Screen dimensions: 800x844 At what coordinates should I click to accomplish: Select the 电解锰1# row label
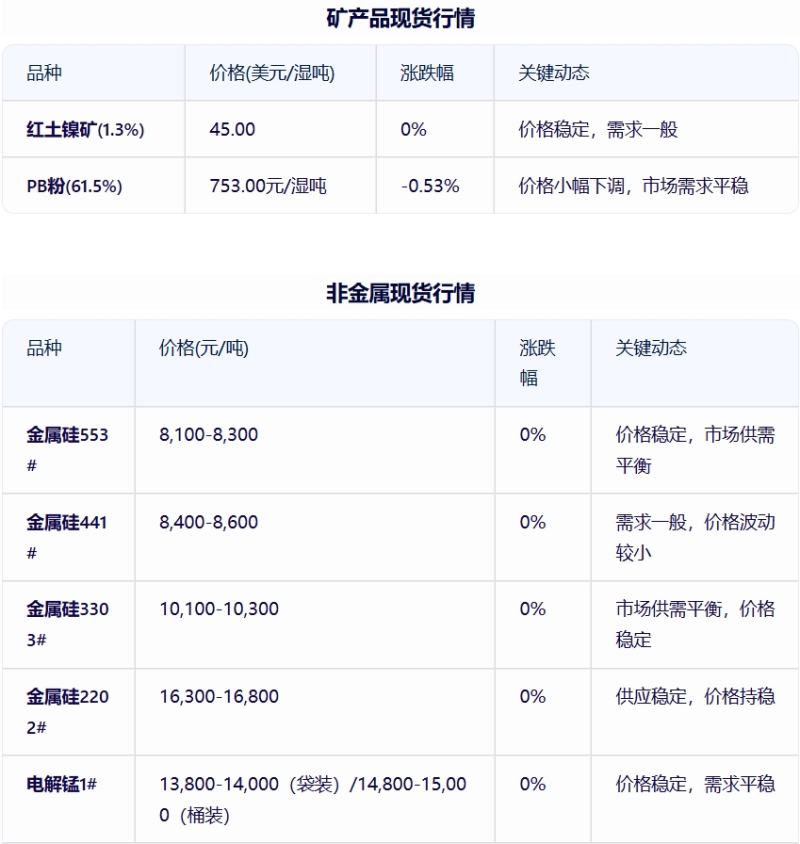62,784
